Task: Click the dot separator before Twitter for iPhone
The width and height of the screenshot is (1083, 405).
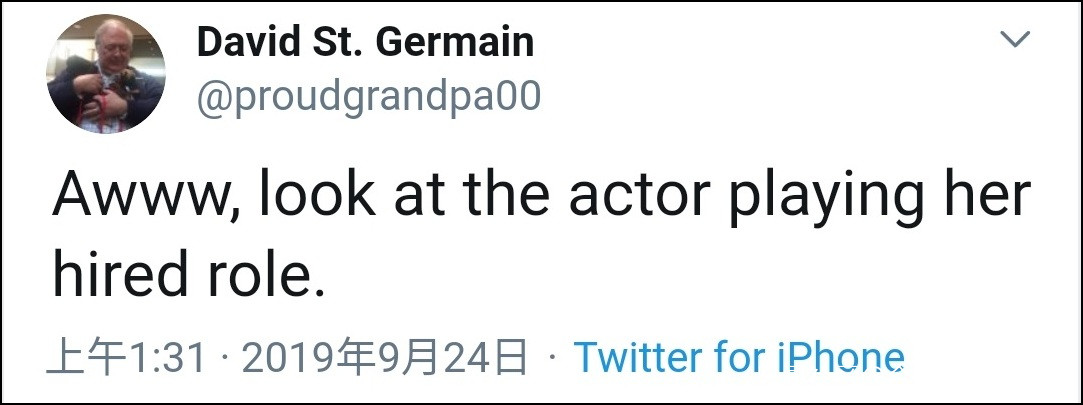Action: pos(552,357)
